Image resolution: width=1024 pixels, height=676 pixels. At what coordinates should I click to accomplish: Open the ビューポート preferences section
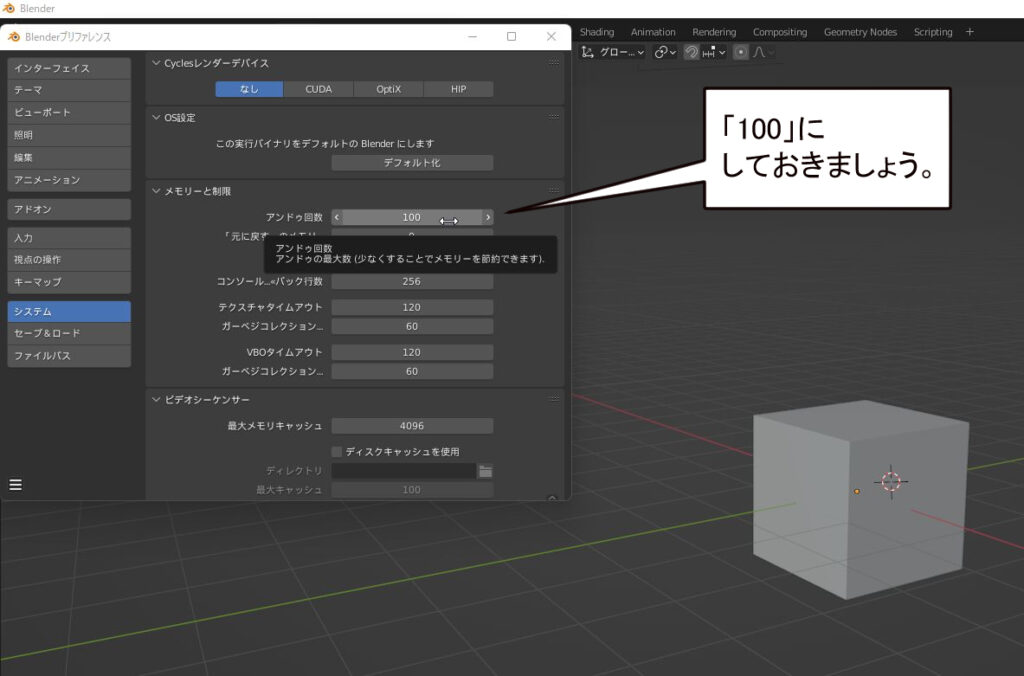[69, 112]
